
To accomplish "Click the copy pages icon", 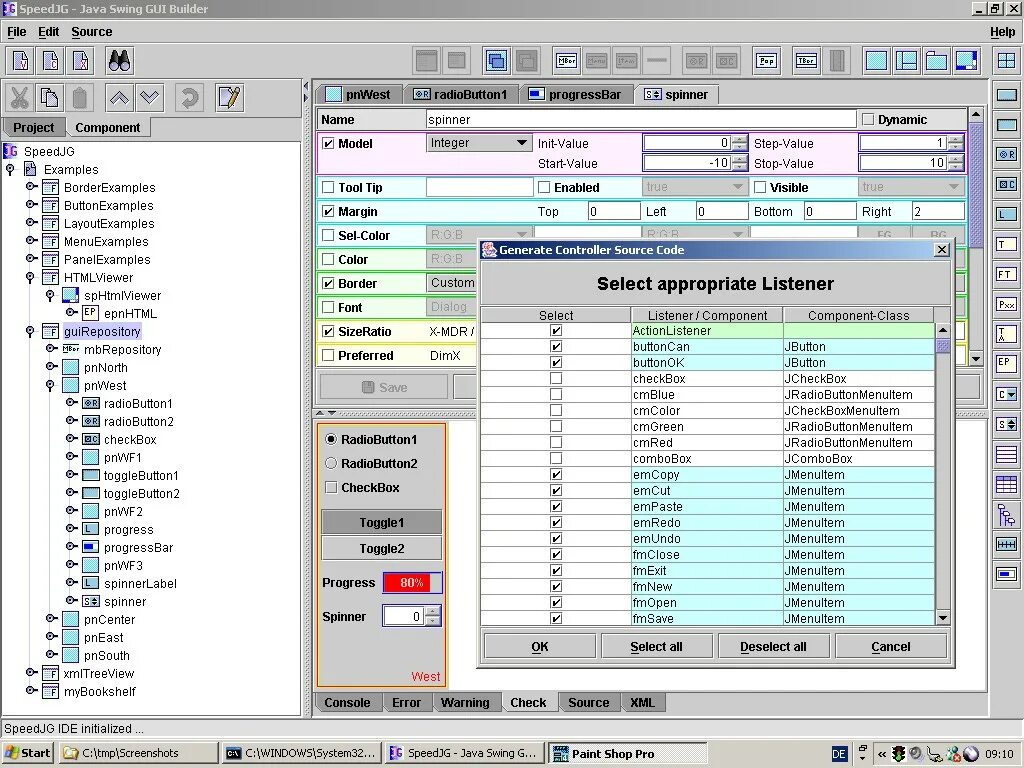I will (50, 98).
